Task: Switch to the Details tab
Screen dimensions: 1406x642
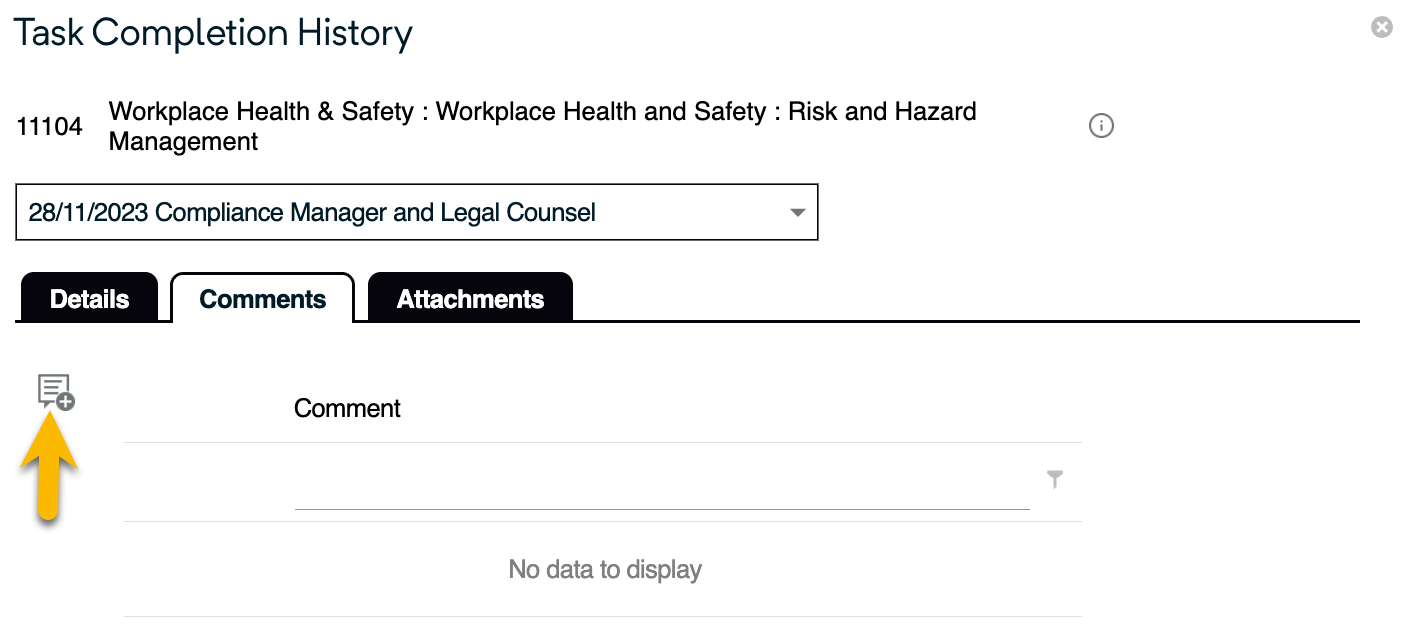Action: coord(89,299)
